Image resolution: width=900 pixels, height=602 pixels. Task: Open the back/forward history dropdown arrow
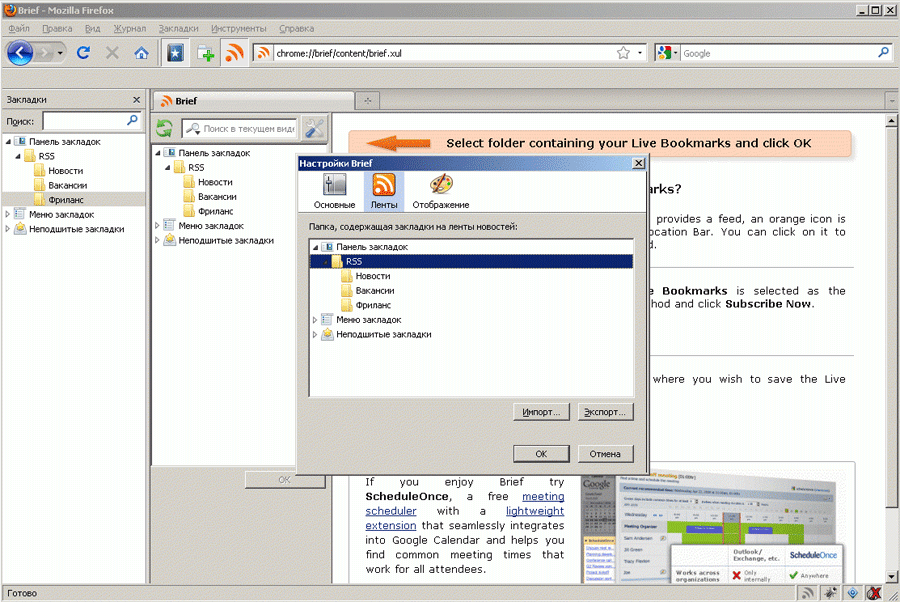click(60, 53)
